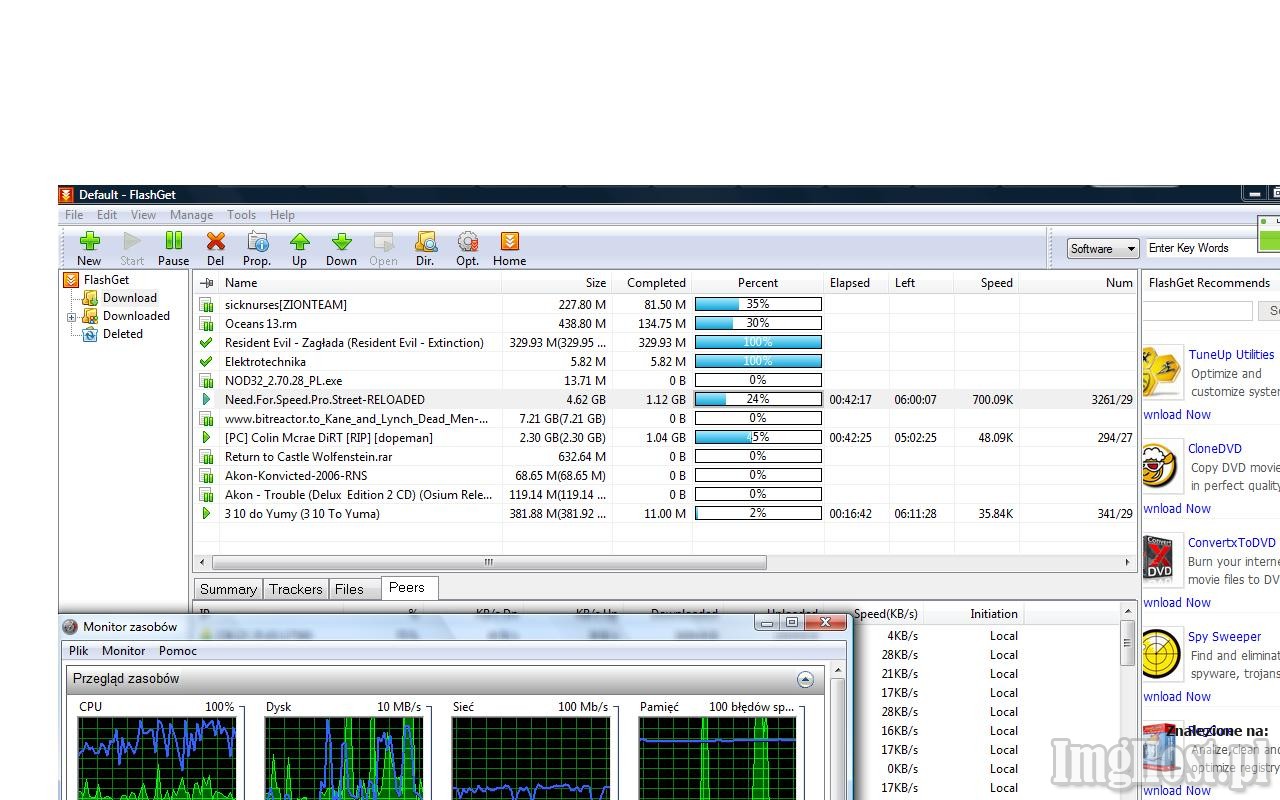Select the Downloaded folder in tree

coord(136,316)
